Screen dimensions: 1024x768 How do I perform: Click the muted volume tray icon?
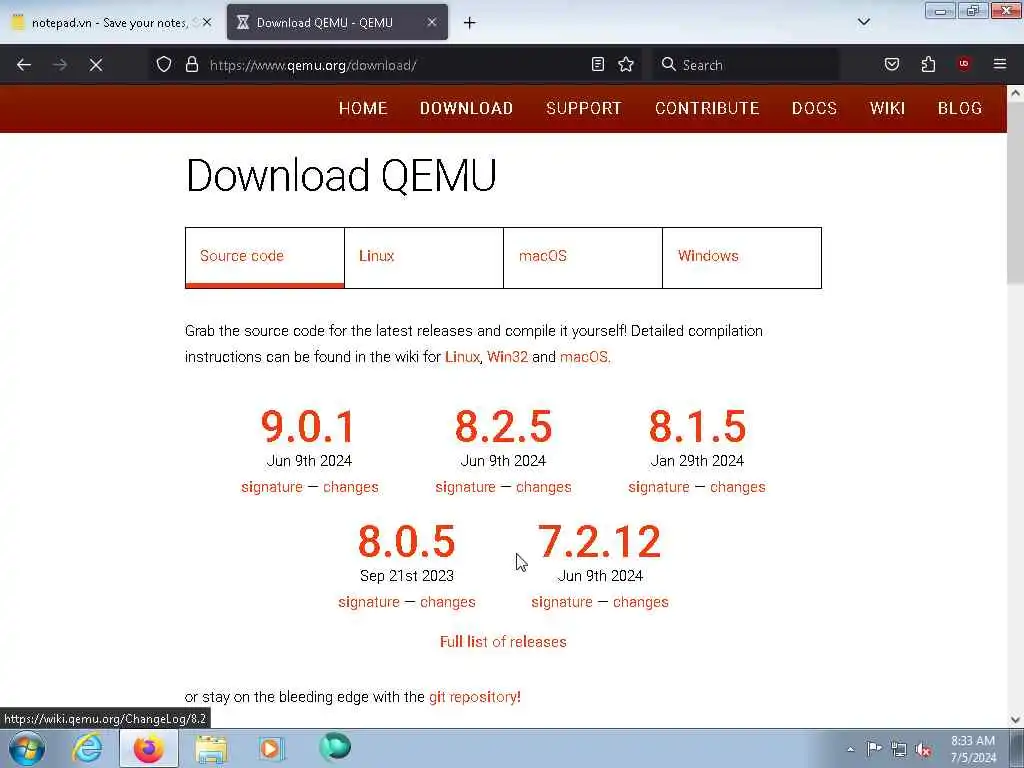click(923, 750)
